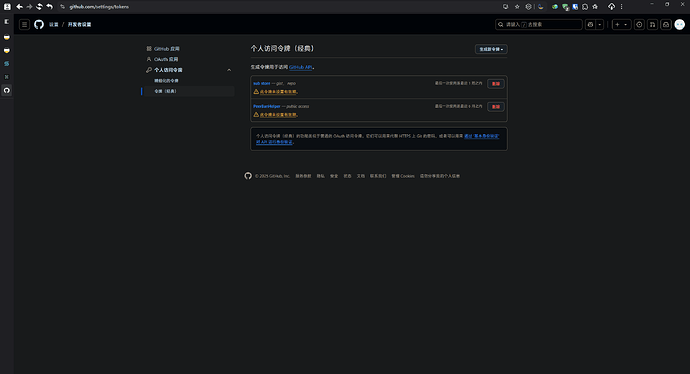690x374 pixels.
Task: Open Pull requests icon in header
Action: [x=653, y=25]
